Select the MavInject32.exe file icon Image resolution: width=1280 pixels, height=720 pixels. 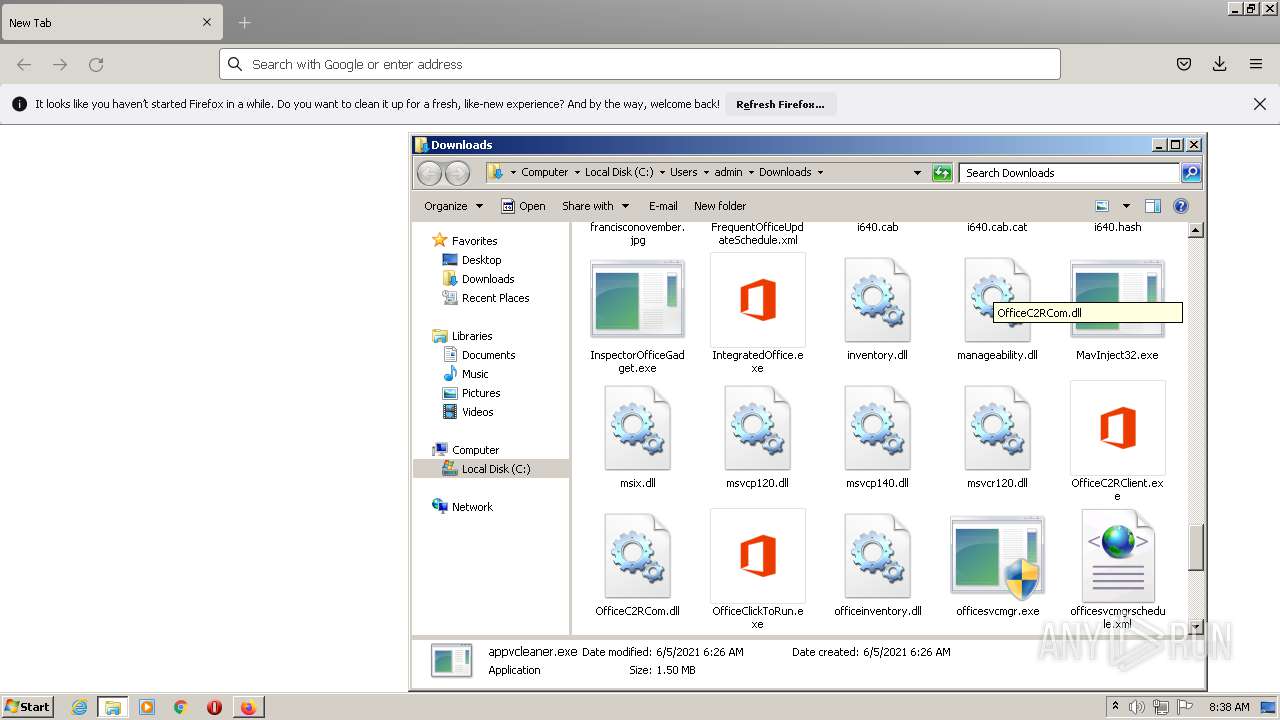[x=1117, y=299]
